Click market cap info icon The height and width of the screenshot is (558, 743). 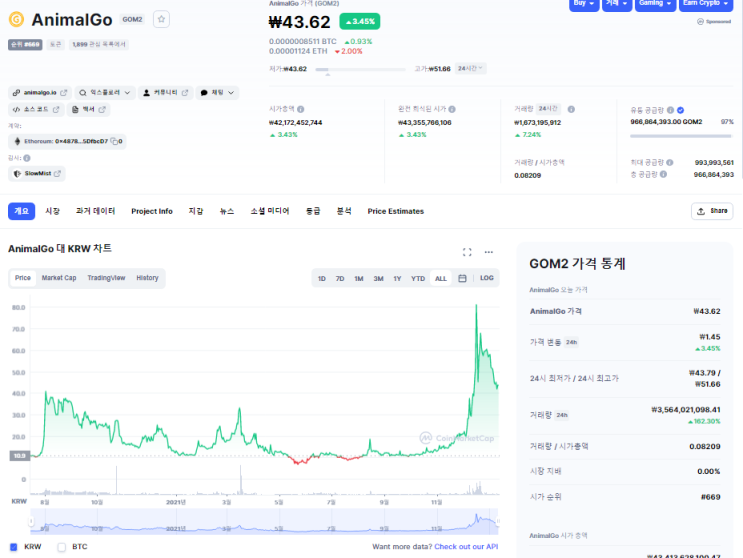click(300, 109)
